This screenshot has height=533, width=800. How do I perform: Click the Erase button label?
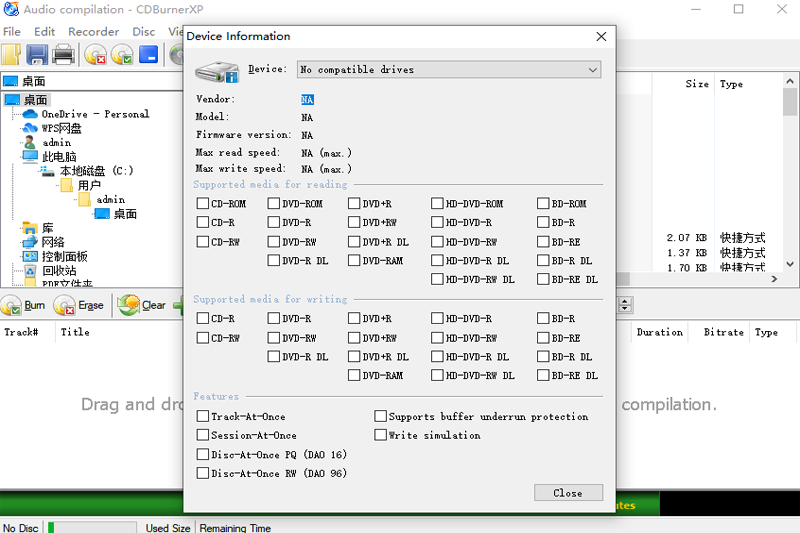click(91, 306)
